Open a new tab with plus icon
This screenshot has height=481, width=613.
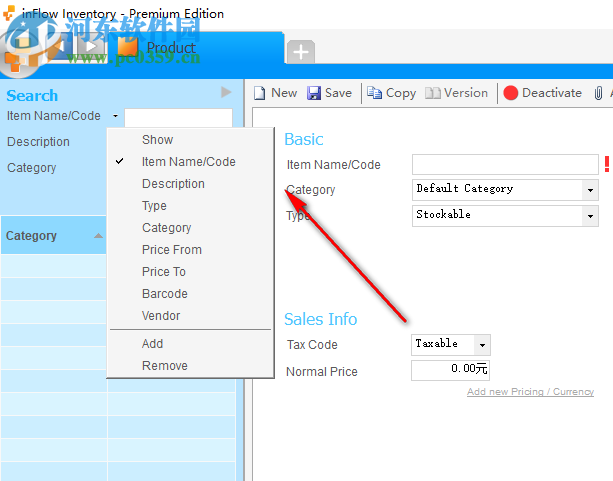(x=301, y=52)
